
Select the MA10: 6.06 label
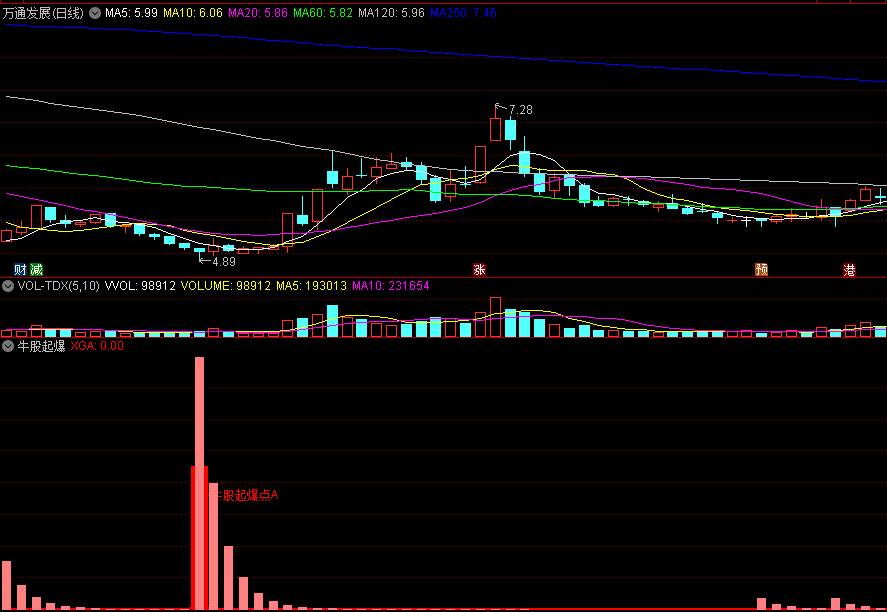point(193,13)
